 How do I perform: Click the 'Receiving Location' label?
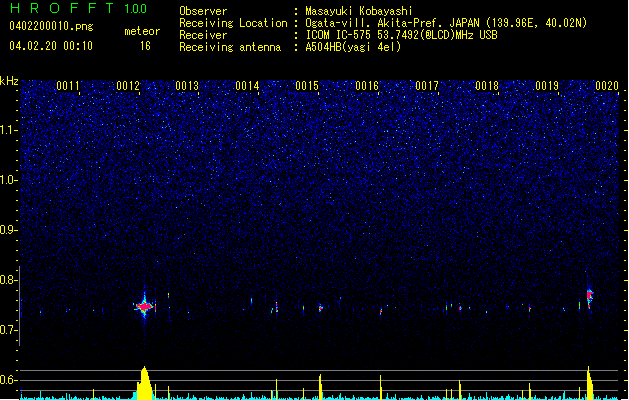click(233, 23)
